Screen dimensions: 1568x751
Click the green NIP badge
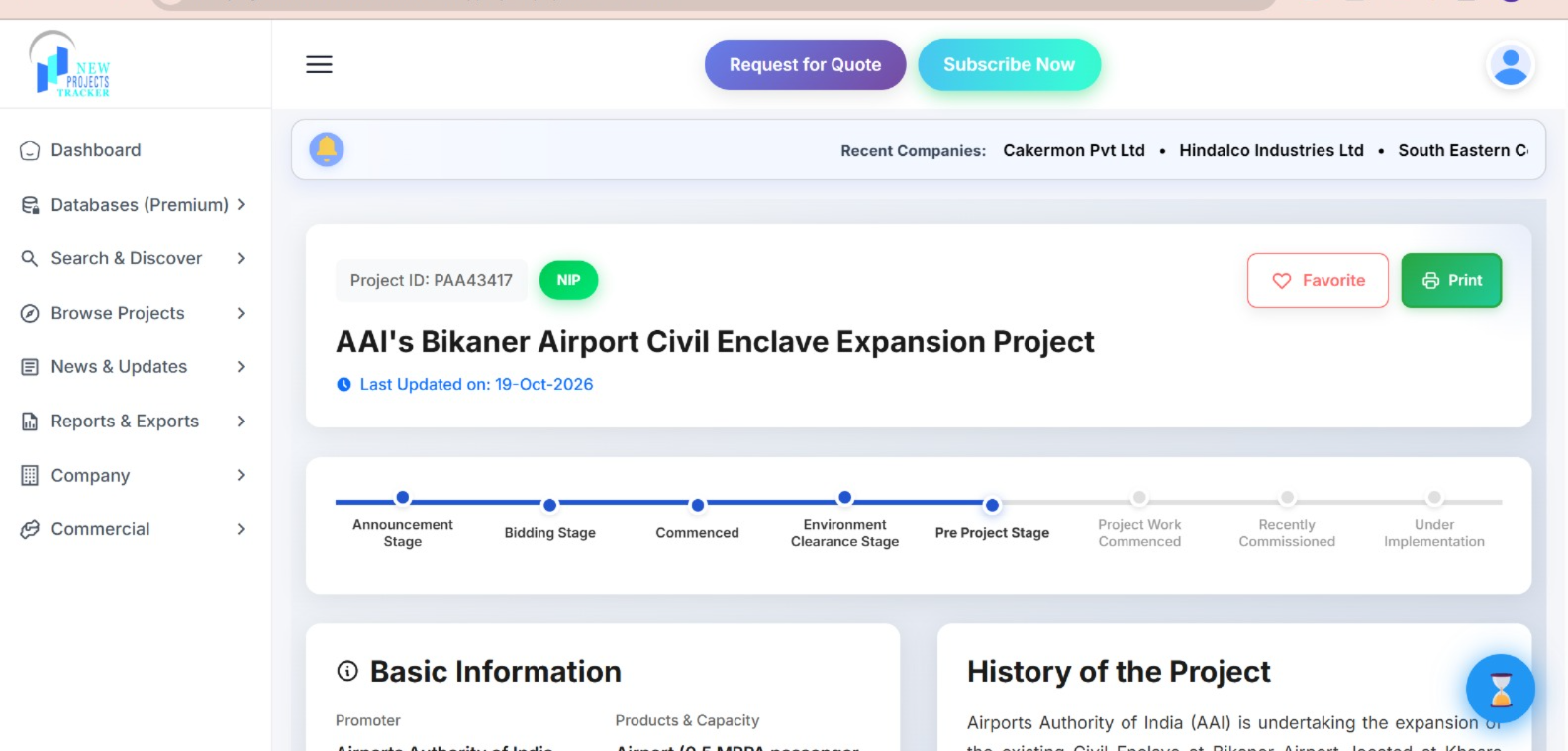pos(568,280)
